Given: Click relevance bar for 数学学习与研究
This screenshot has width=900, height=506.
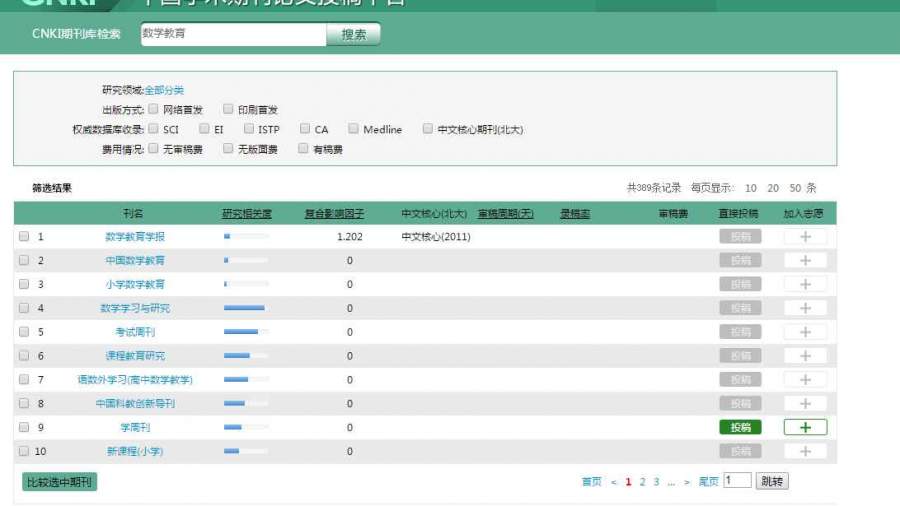Looking at the screenshot, I should pos(246,308).
